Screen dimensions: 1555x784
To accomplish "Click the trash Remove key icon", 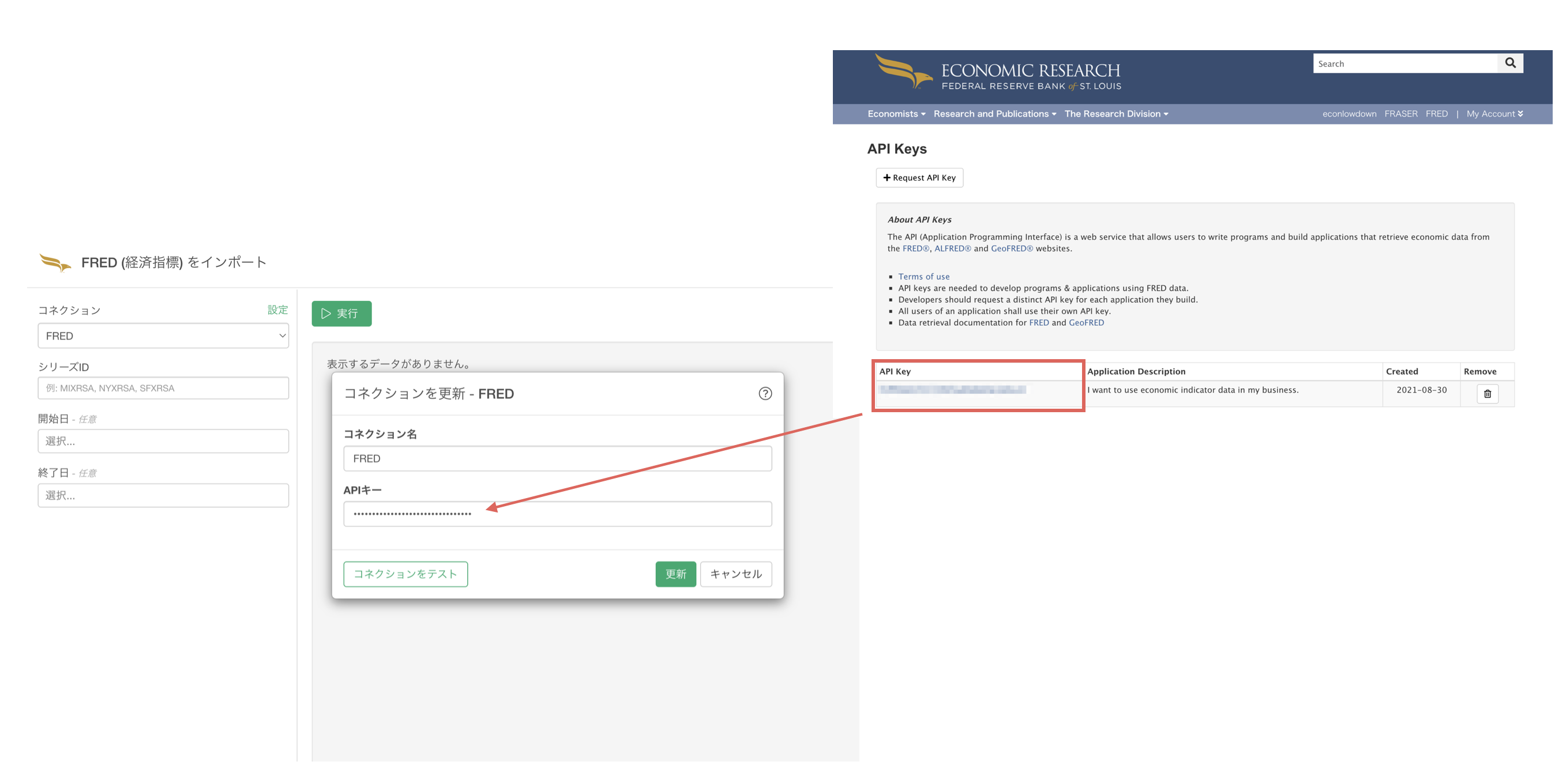I will click(1488, 394).
